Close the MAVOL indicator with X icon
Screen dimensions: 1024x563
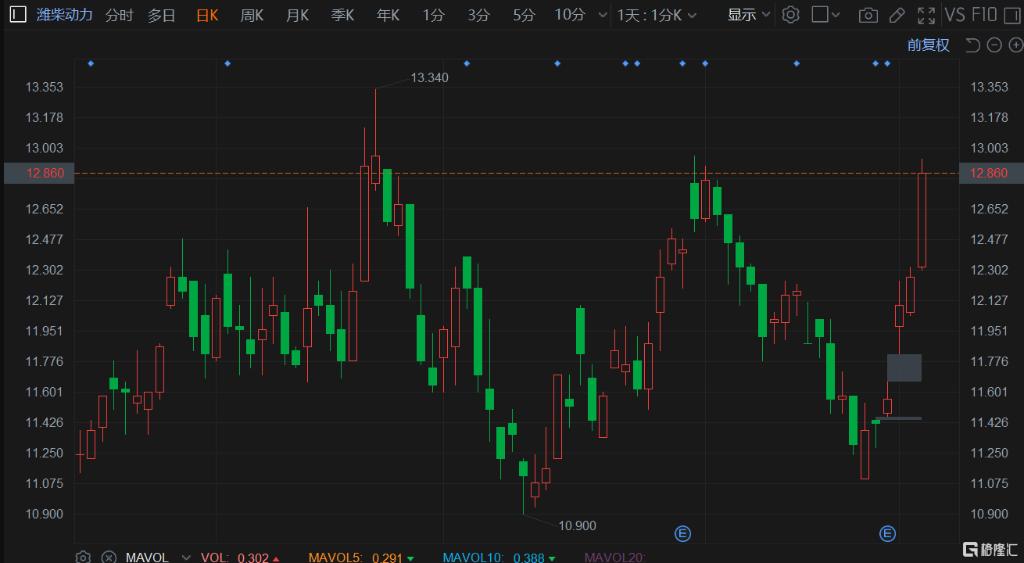click(108, 557)
